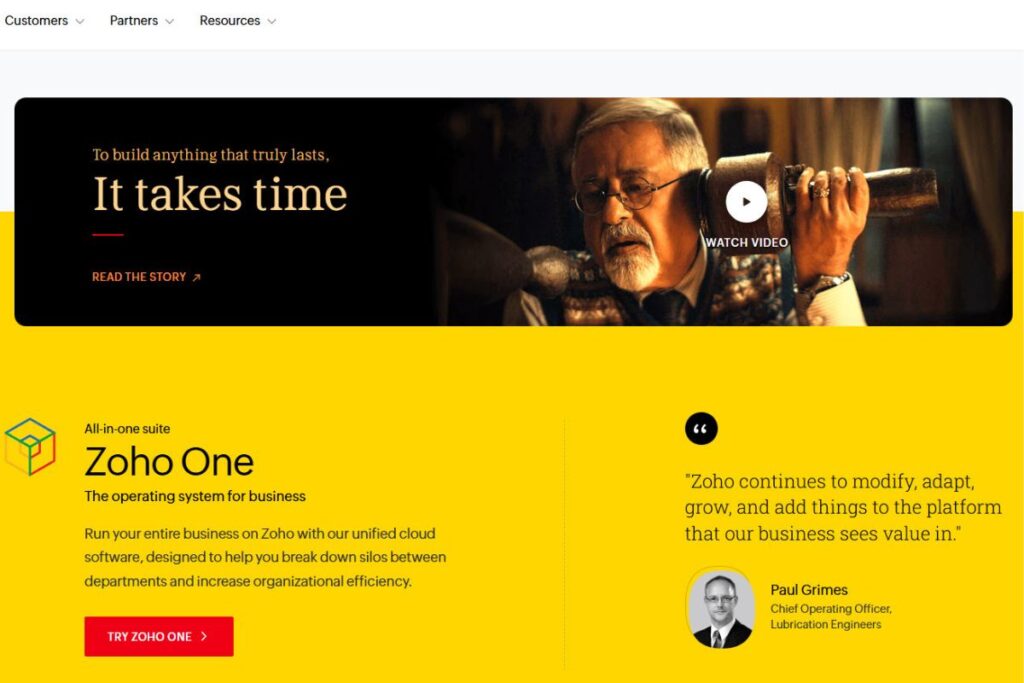The width and height of the screenshot is (1024, 683).
Task: Click Paul Grimes portrait photo
Action: [720, 608]
